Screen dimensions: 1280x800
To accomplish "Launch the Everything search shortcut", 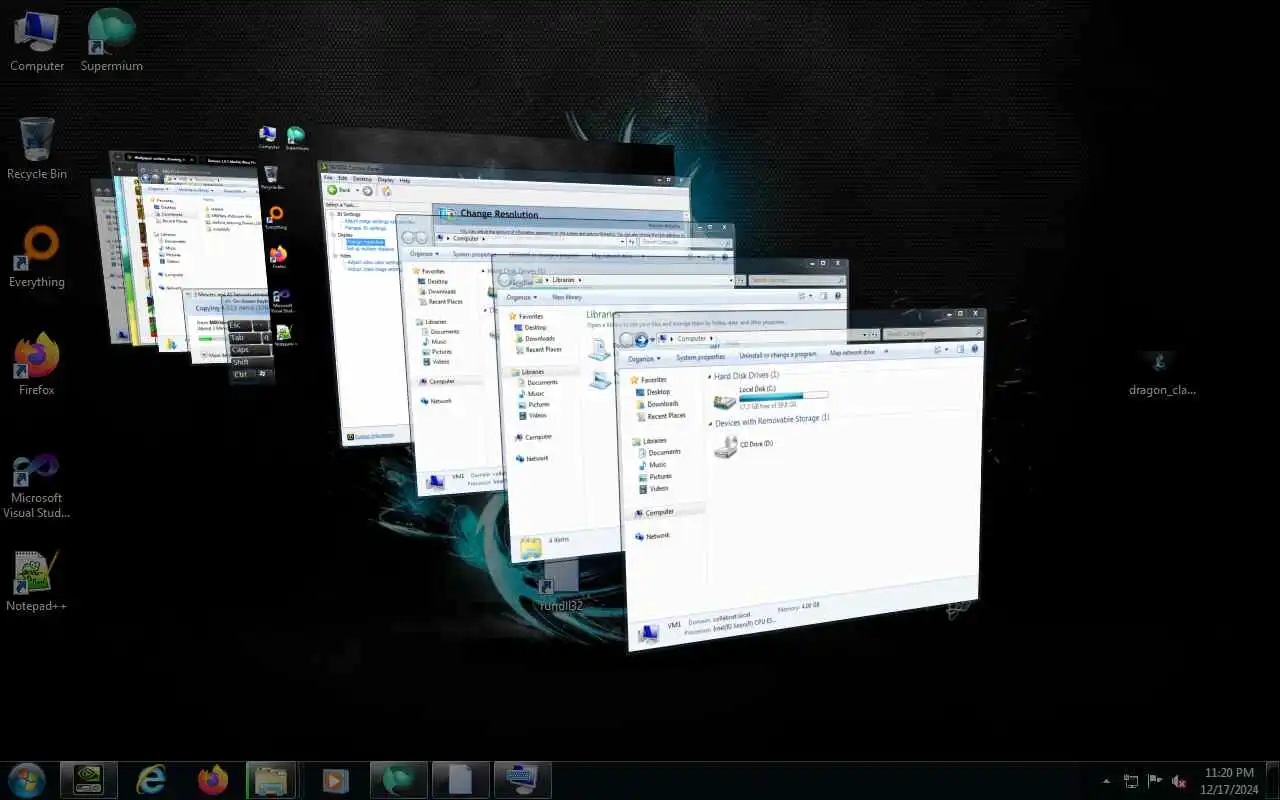I will pos(37,256).
